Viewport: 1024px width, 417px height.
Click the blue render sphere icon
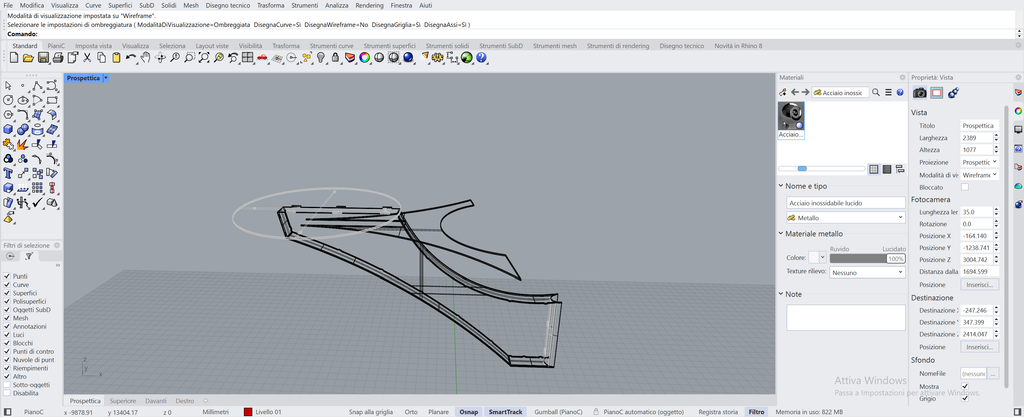(x=408, y=58)
